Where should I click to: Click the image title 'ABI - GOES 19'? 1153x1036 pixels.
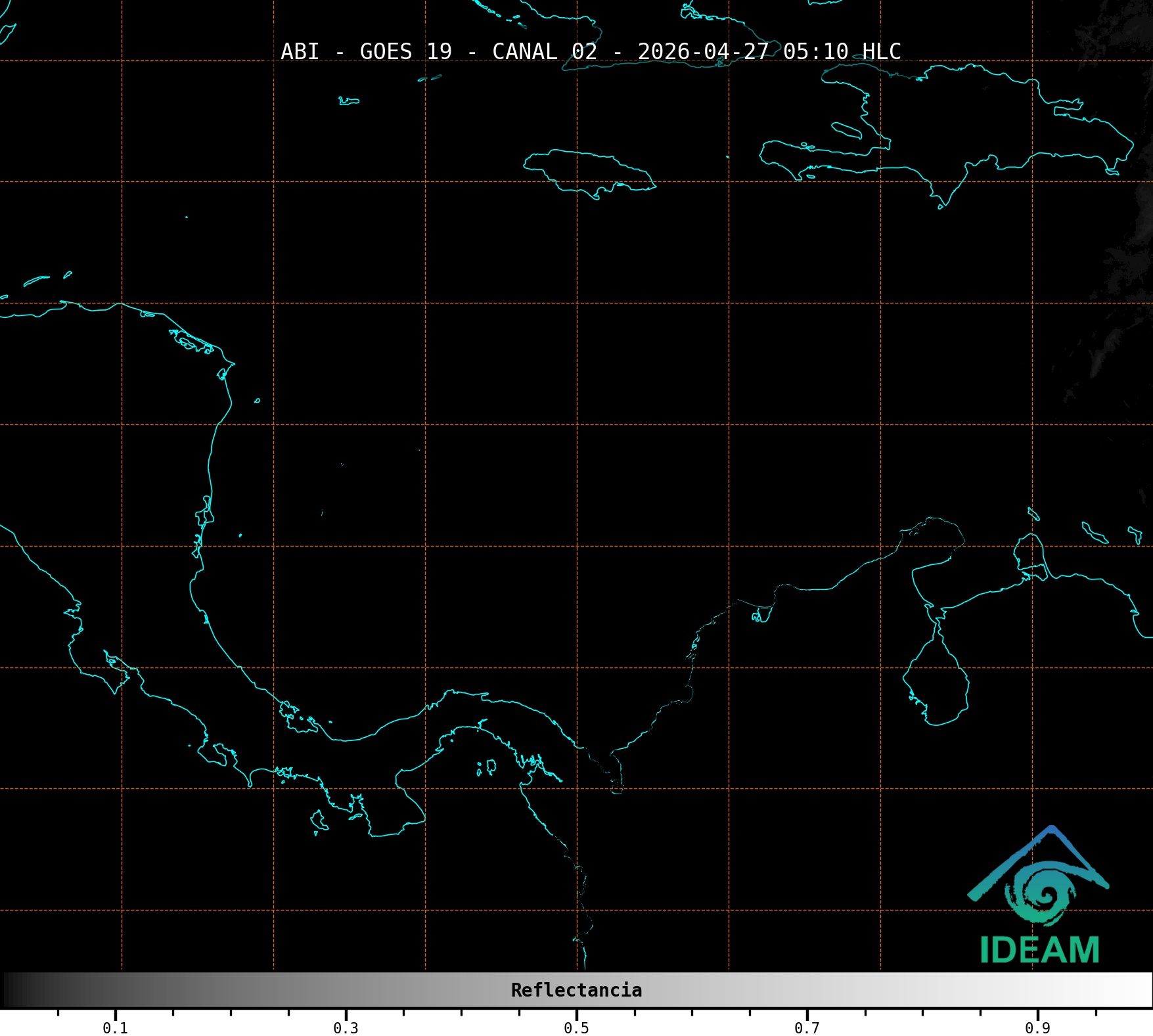pos(366,51)
